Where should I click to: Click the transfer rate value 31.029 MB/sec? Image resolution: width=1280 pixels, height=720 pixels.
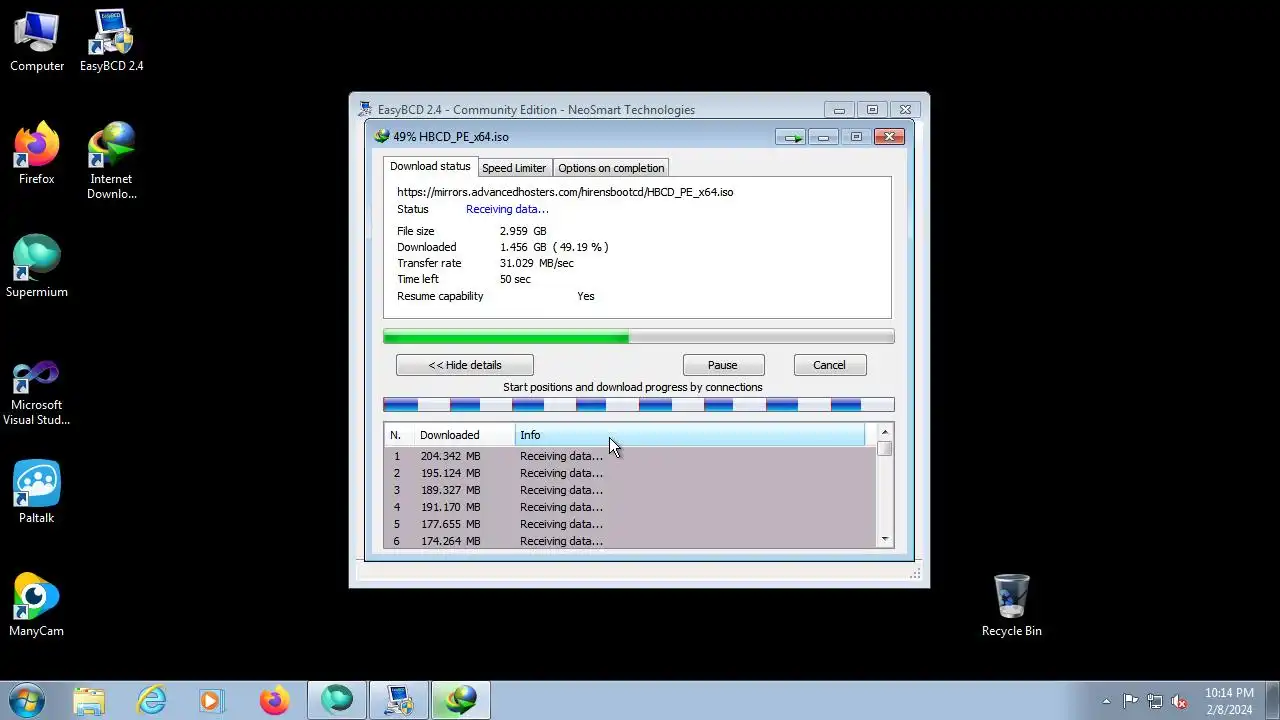click(x=537, y=263)
